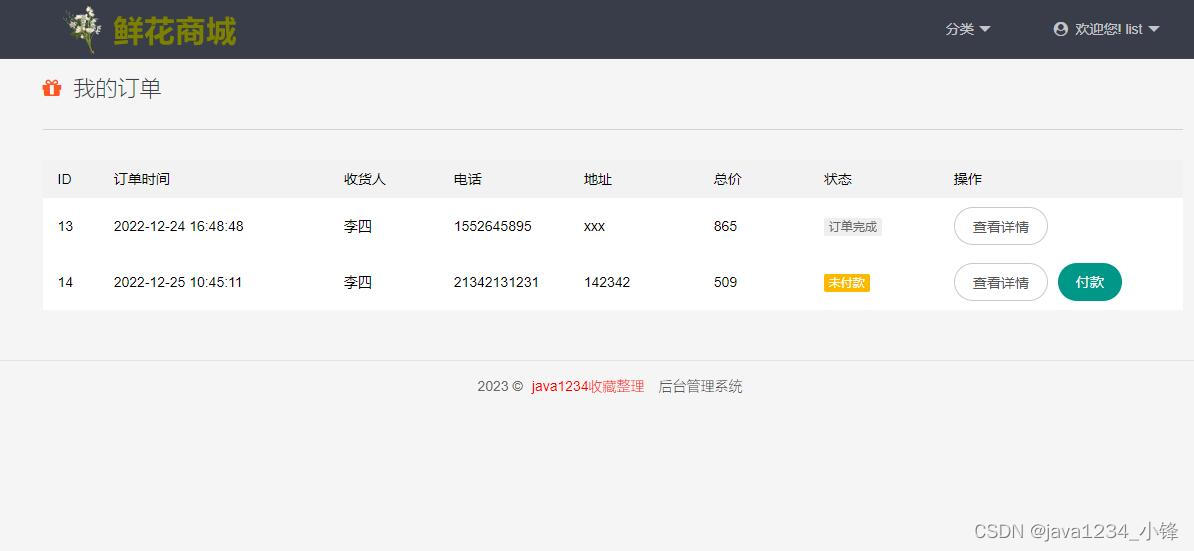Click the ID column header
The width and height of the screenshot is (1194, 551).
(65, 180)
